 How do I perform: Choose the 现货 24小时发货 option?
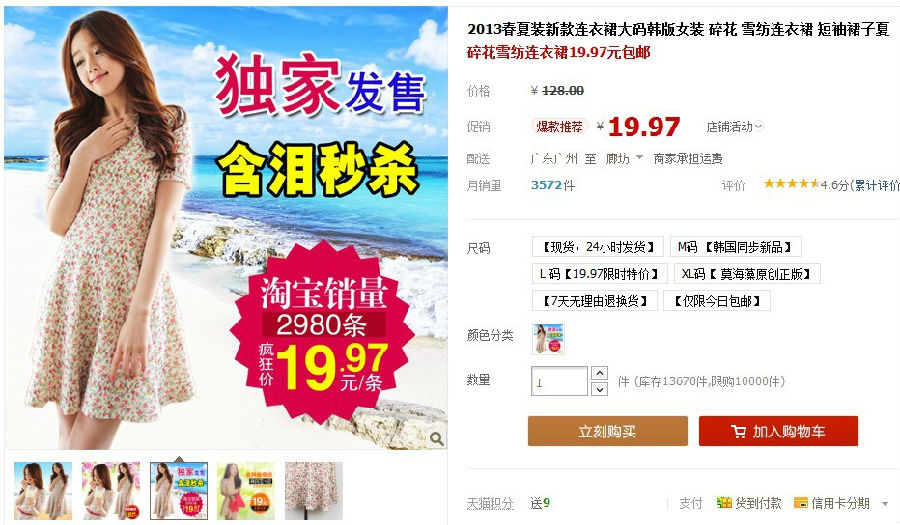pyautogui.click(x=598, y=247)
